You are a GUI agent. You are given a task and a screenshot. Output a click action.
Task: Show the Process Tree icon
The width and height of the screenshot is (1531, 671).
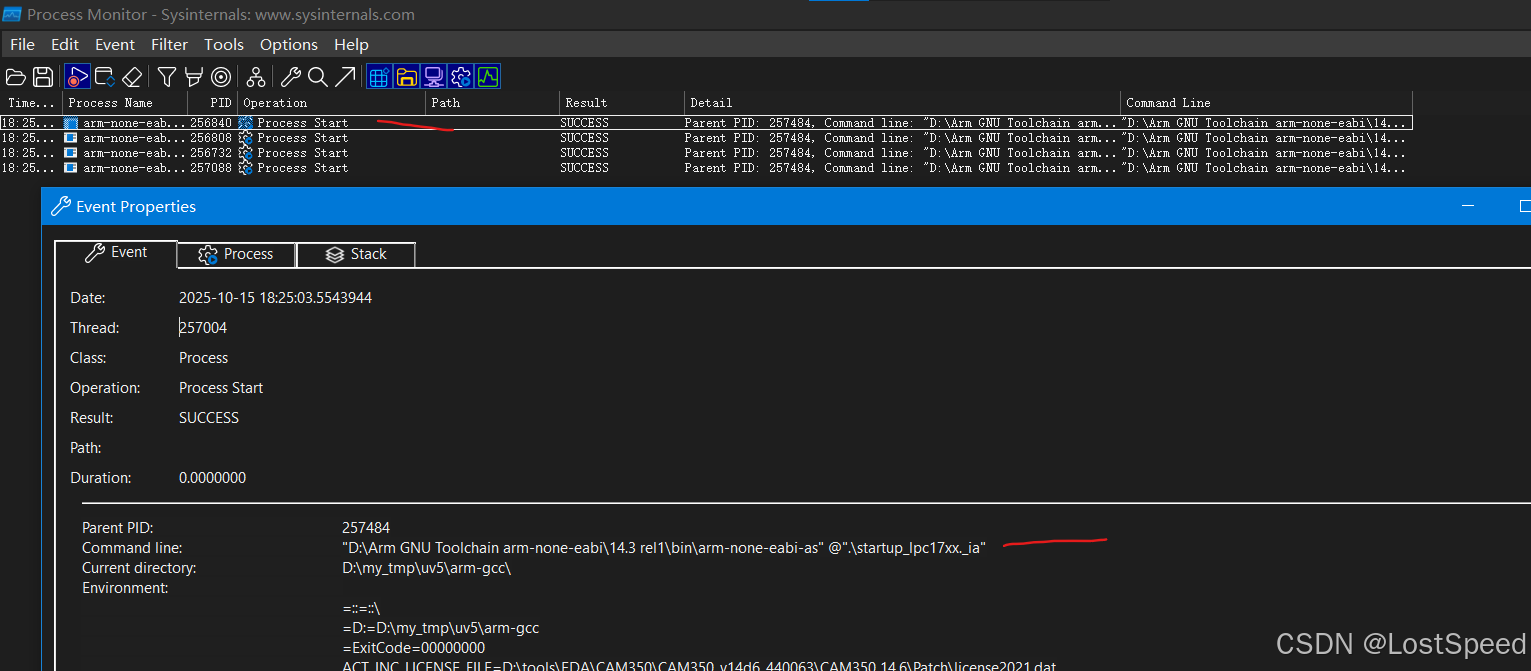click(256, 77)
